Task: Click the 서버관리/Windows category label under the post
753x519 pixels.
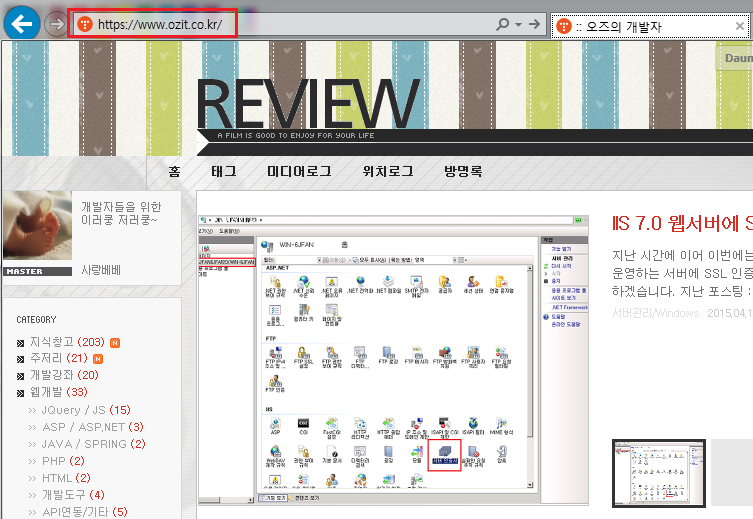Action: (656, 313)
